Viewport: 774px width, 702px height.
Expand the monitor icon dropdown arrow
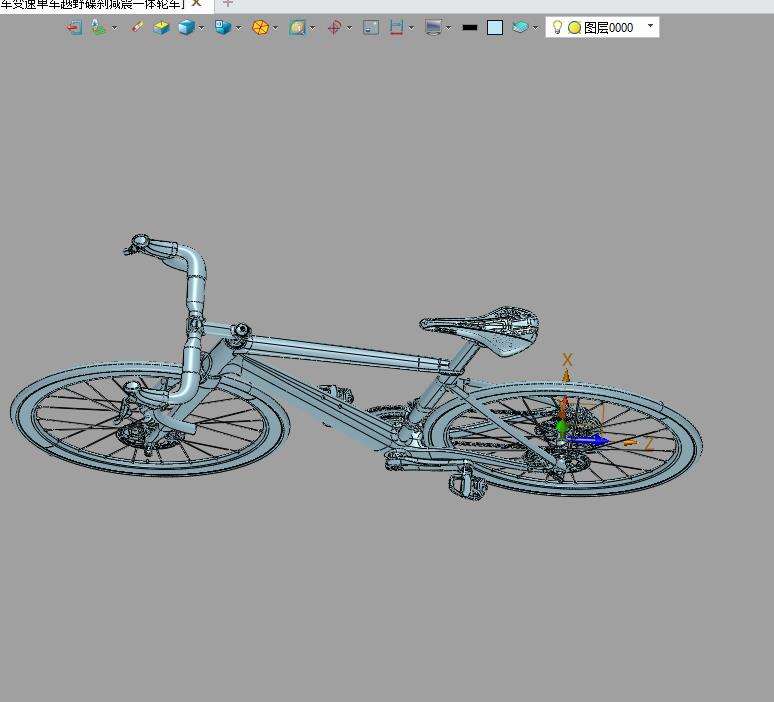point(448,28)
